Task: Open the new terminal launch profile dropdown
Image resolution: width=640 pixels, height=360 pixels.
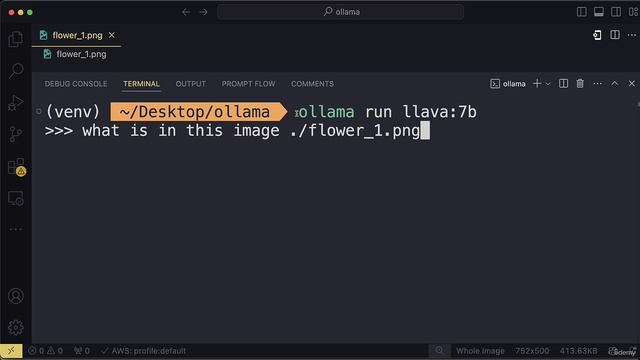Action: pyautogui.click(x=548, y=84)
